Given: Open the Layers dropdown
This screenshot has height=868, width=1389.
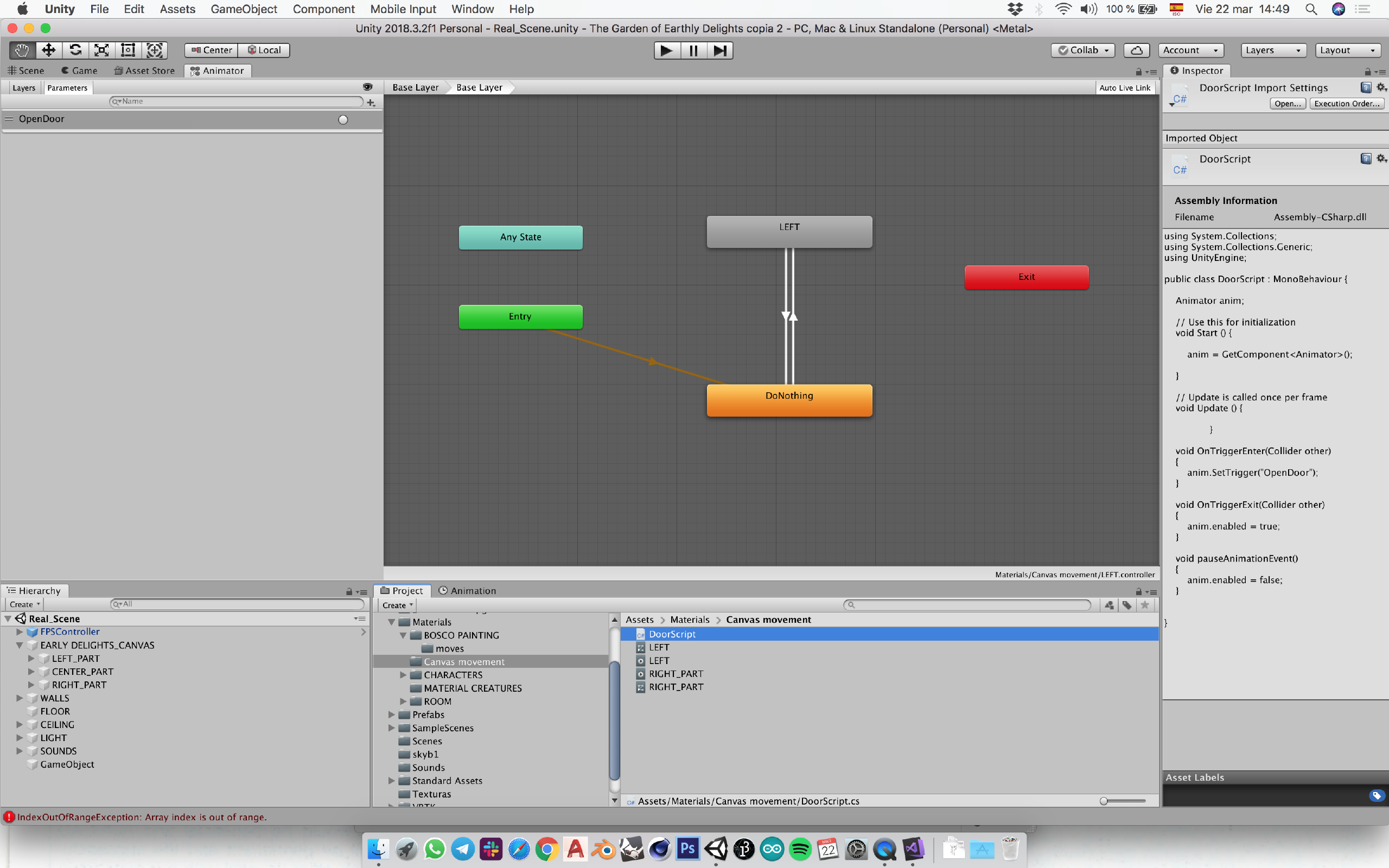Looking at the screenshot, I should 1272,50.
